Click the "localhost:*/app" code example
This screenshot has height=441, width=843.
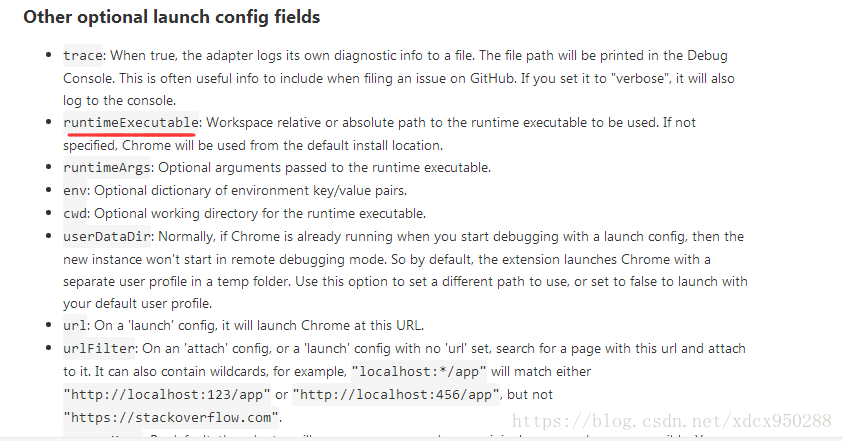(419, 372)
